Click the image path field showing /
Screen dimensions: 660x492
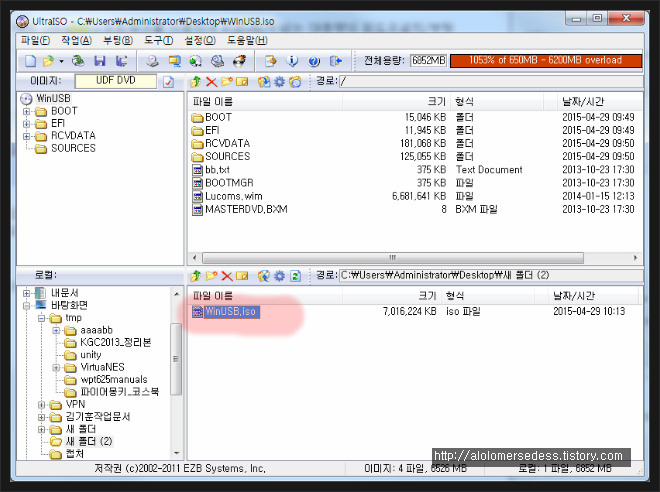[491, 81]
